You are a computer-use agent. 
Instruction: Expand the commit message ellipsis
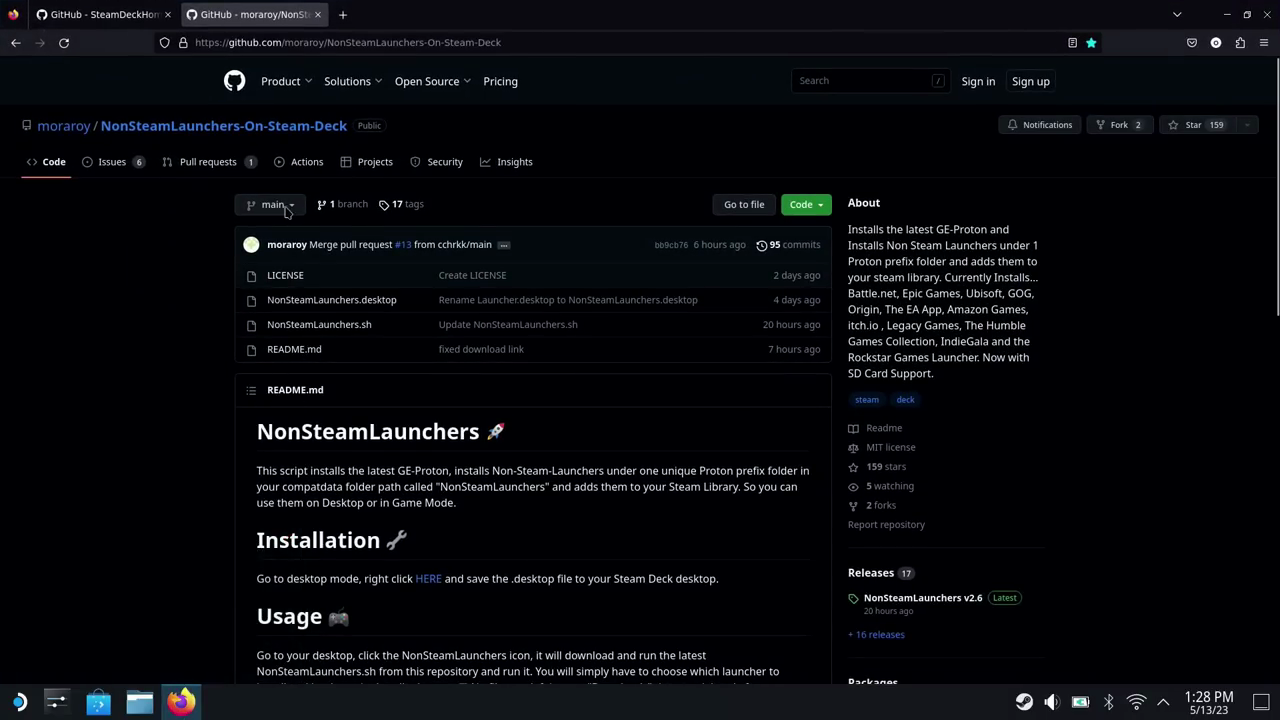coord(504,245)
